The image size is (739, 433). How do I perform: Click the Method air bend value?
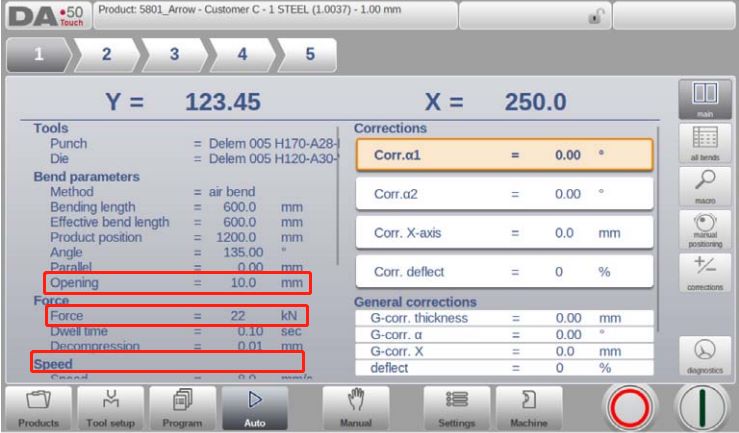click(232, 192)
